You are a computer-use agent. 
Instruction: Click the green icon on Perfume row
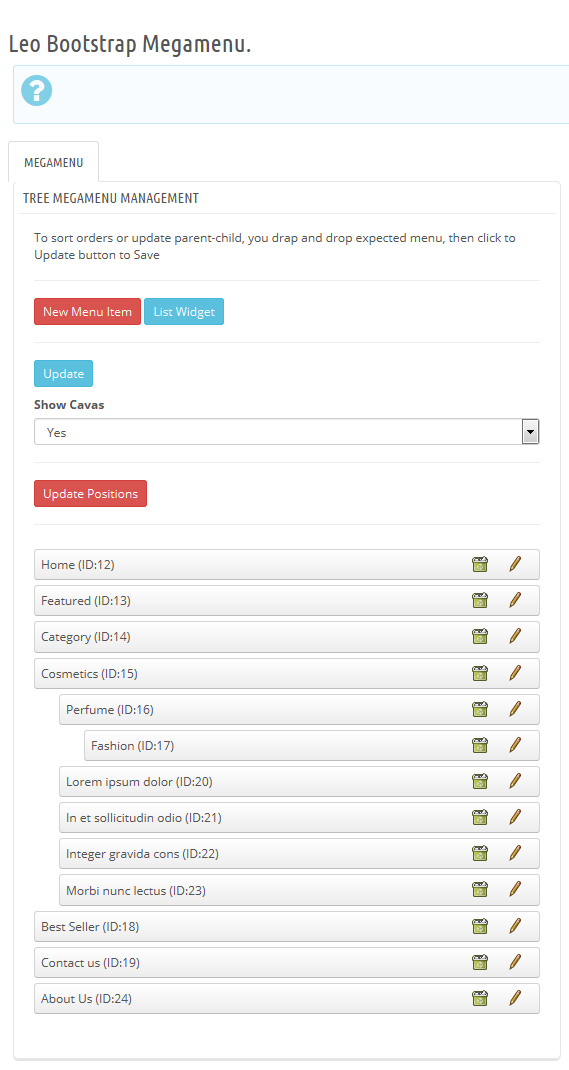coord(480,710)
